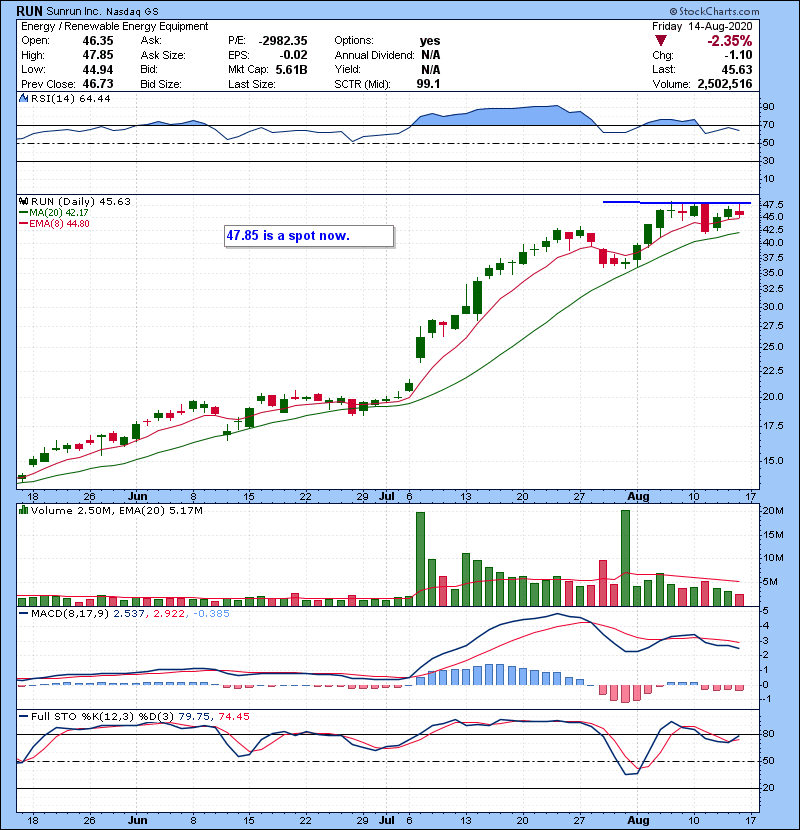The image size is (800, 830).
Task: Click the blue Full STO legend line marker
Action: (x=24, y=717)
